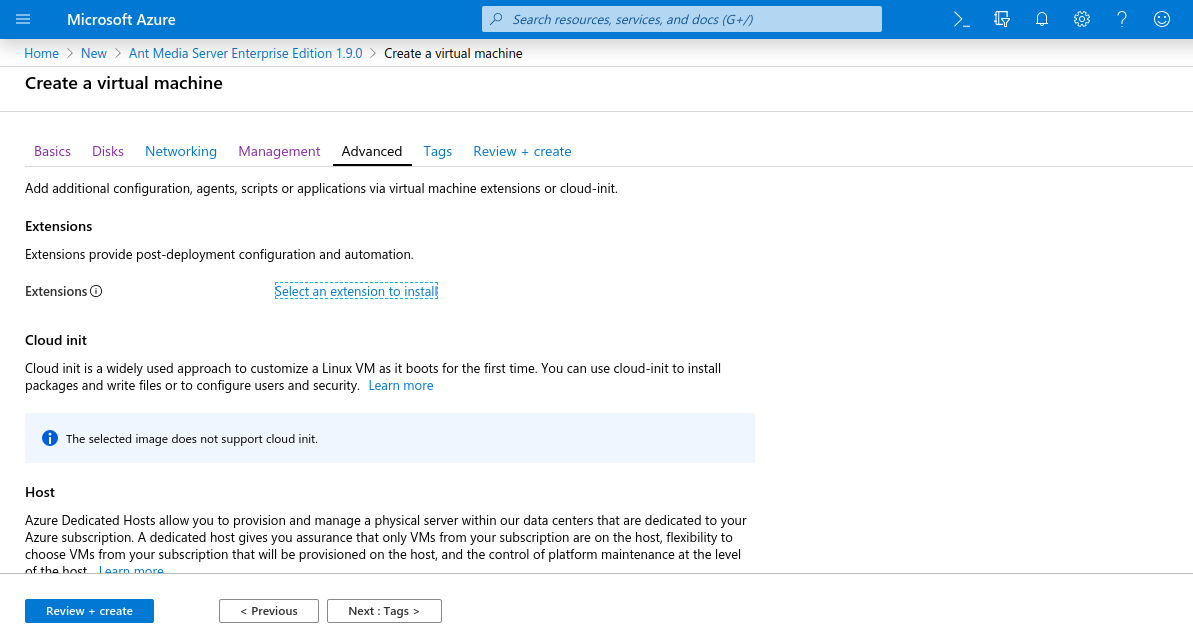The width and height of the screenshot is (1193, 639).
Task: Switch to the Basics tab
Action: [x=52, y=151]
